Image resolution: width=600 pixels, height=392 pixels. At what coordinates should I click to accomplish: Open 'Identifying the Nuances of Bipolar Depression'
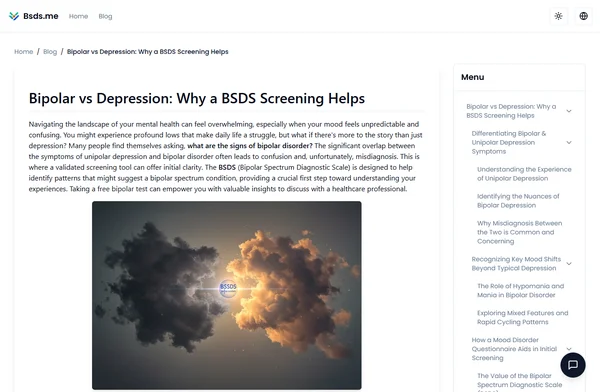pos(518,201)
